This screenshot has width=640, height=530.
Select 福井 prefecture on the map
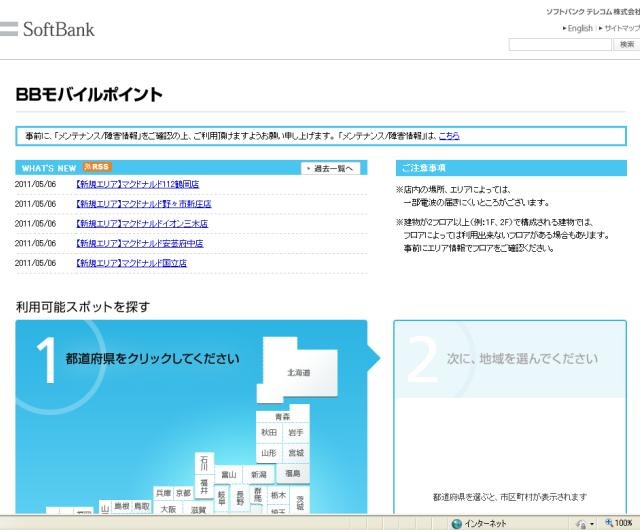(x=204, y=487)
